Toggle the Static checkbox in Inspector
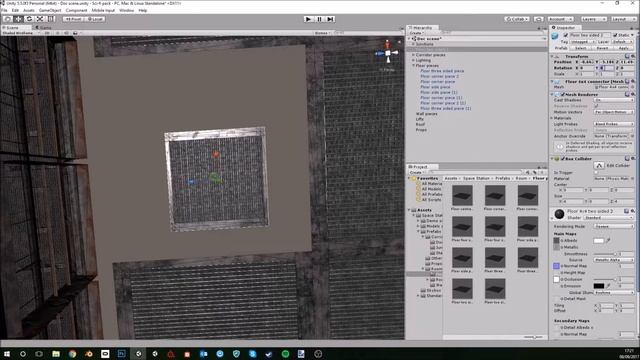 coord(616,35)
